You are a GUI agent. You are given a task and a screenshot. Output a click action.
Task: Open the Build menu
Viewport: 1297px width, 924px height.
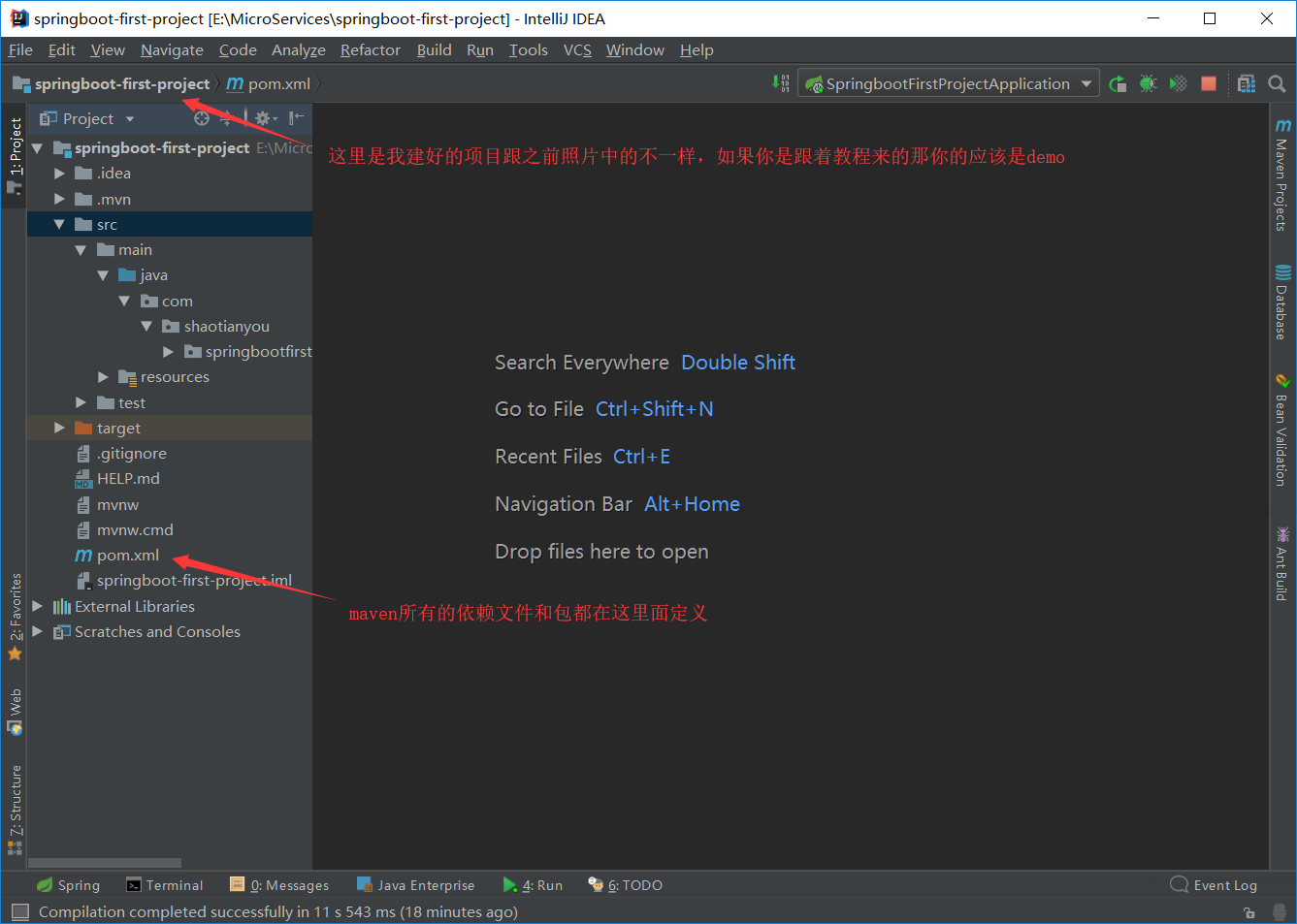434,50
